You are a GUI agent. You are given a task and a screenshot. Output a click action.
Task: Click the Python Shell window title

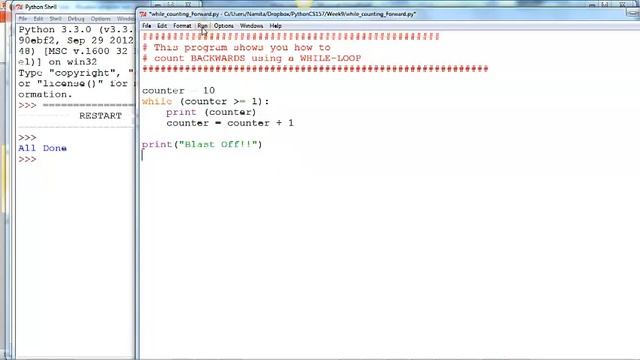pyautogui.click(x=41, y=7)
